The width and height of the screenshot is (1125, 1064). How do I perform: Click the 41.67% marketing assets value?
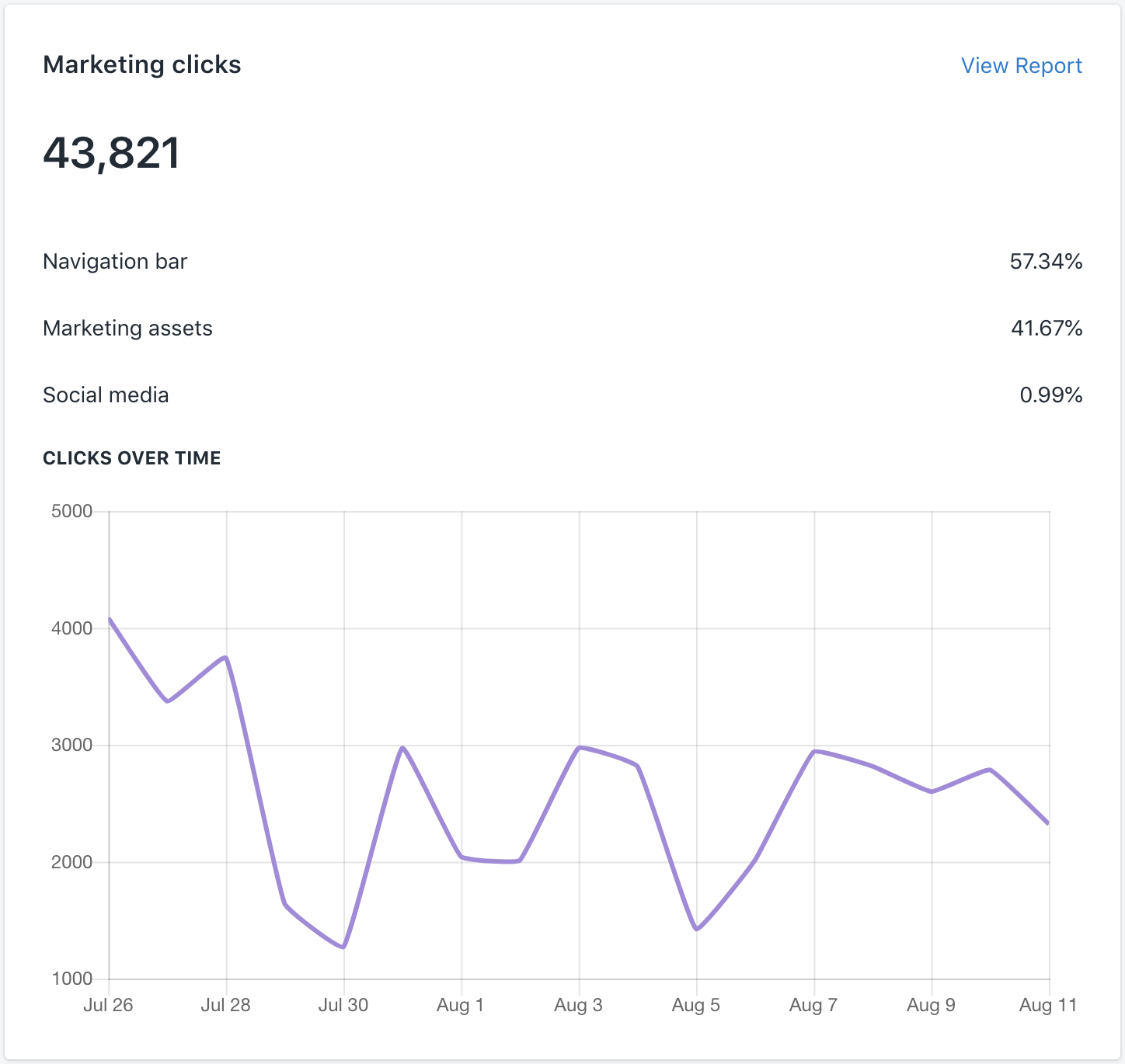tap(1047, 329)
